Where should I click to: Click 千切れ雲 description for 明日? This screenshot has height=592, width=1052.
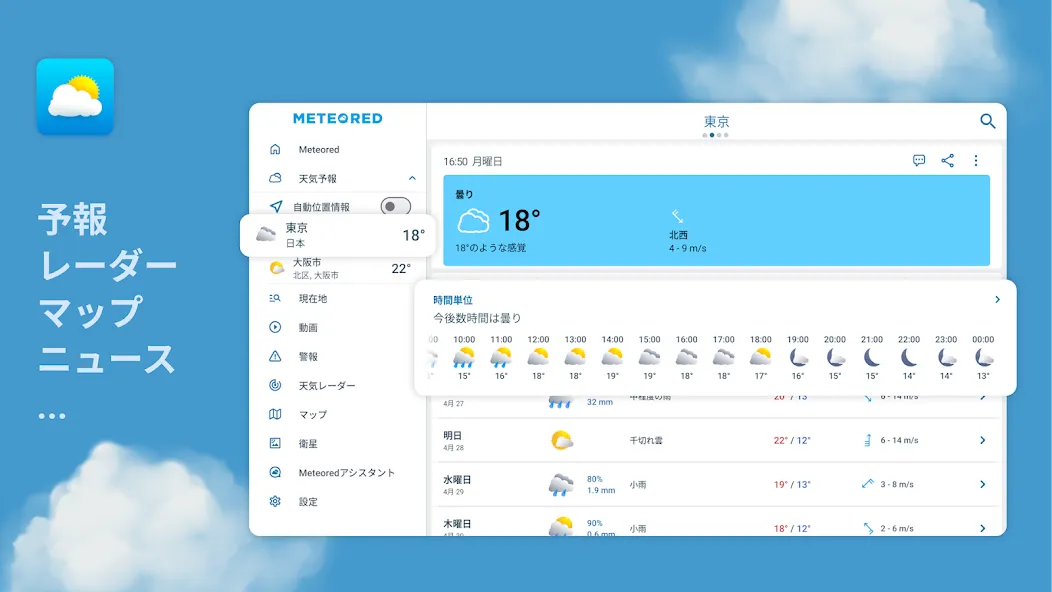pyautogui.click(x=645, y=440)
